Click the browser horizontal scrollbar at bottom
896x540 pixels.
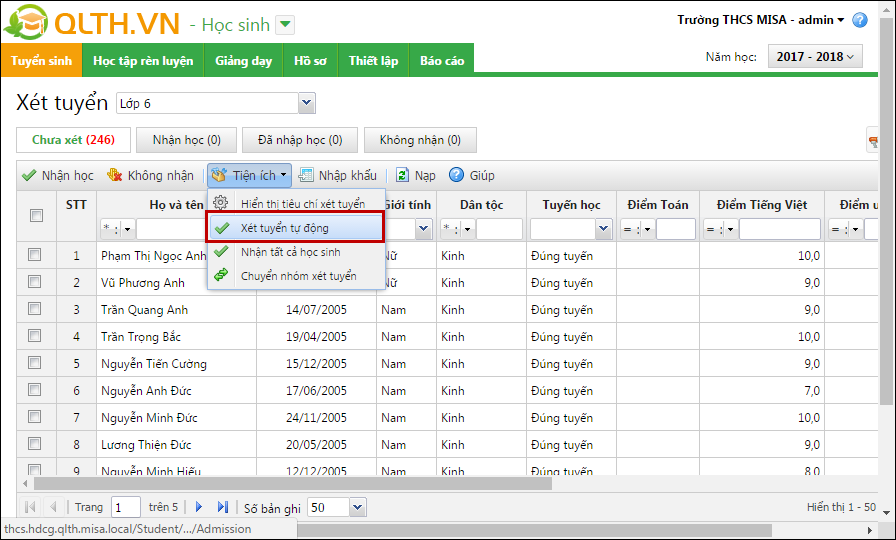(534, 530)
